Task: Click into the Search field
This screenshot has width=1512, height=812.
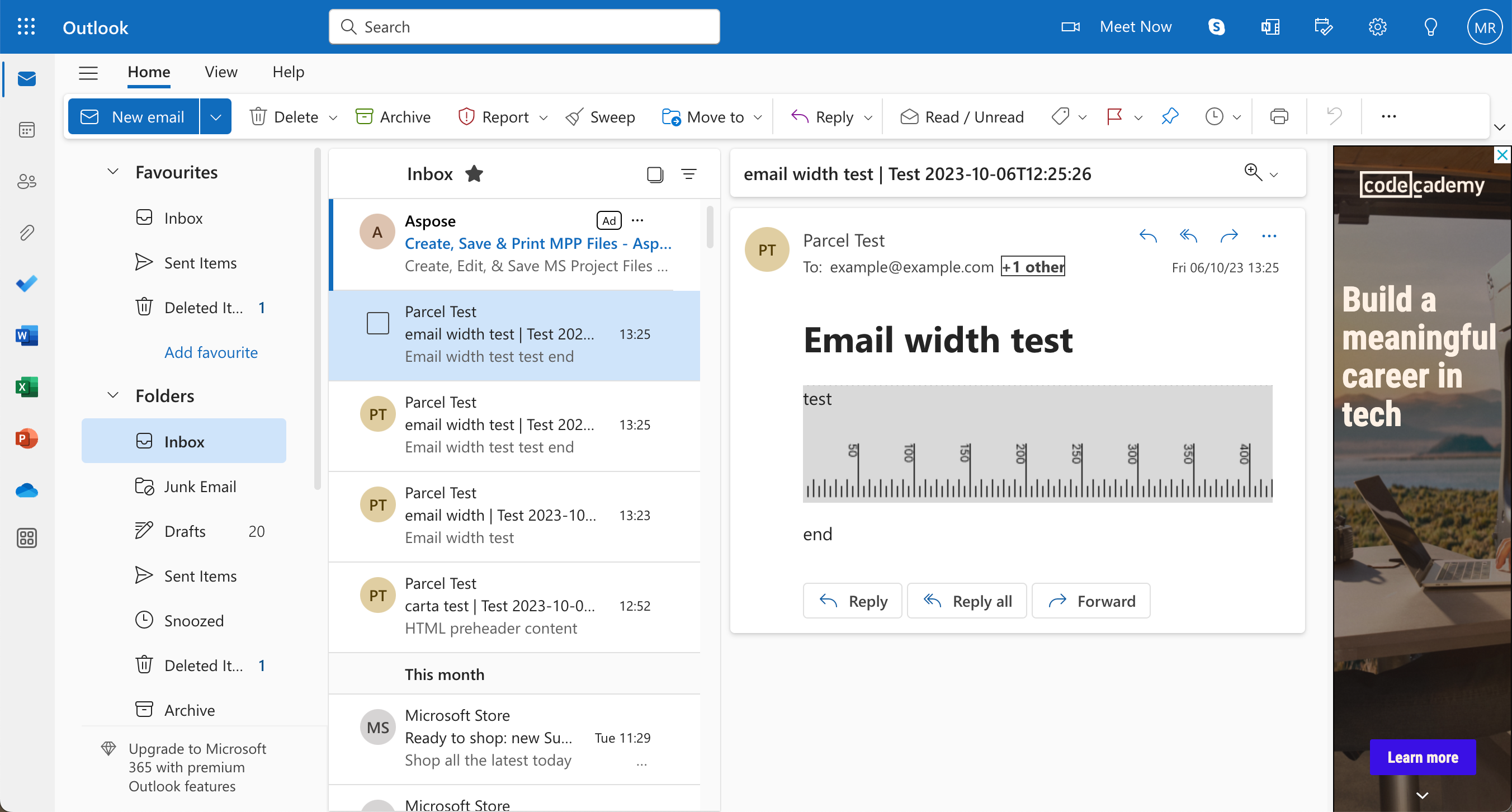Action: tap(523, 27)
